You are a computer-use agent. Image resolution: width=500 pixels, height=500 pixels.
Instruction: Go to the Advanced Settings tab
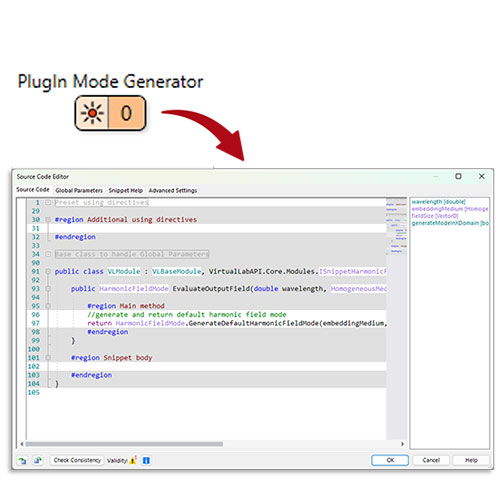(x=173, y=190)
